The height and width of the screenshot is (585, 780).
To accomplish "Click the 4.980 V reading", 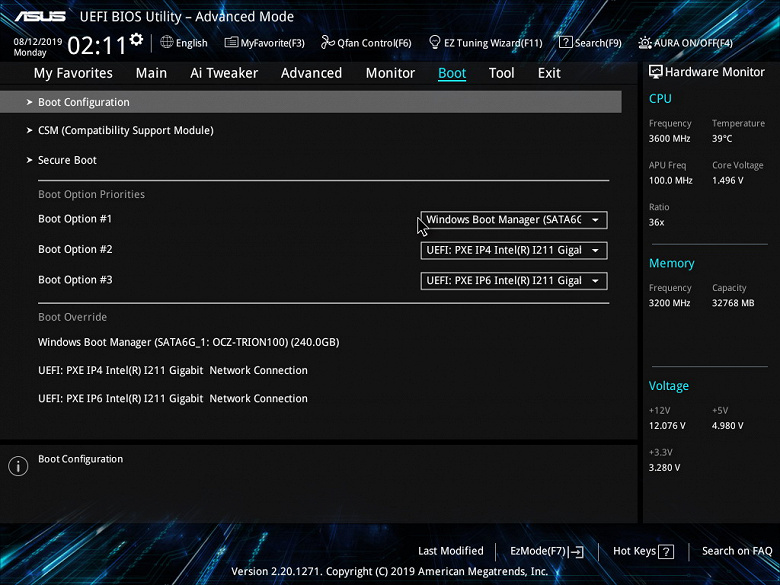I will 728,426.
